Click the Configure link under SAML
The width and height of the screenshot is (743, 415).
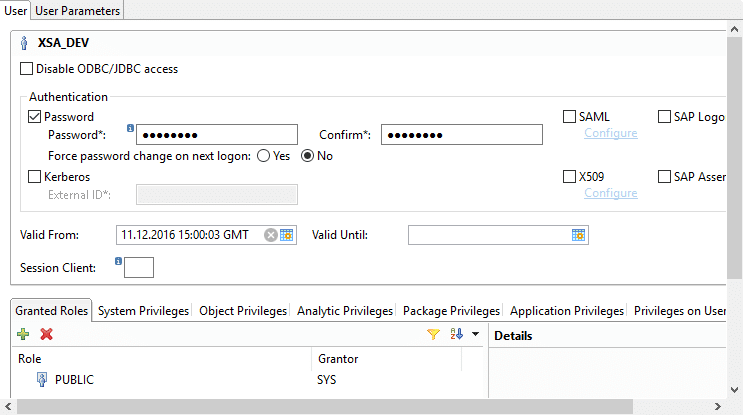[610, 133]
